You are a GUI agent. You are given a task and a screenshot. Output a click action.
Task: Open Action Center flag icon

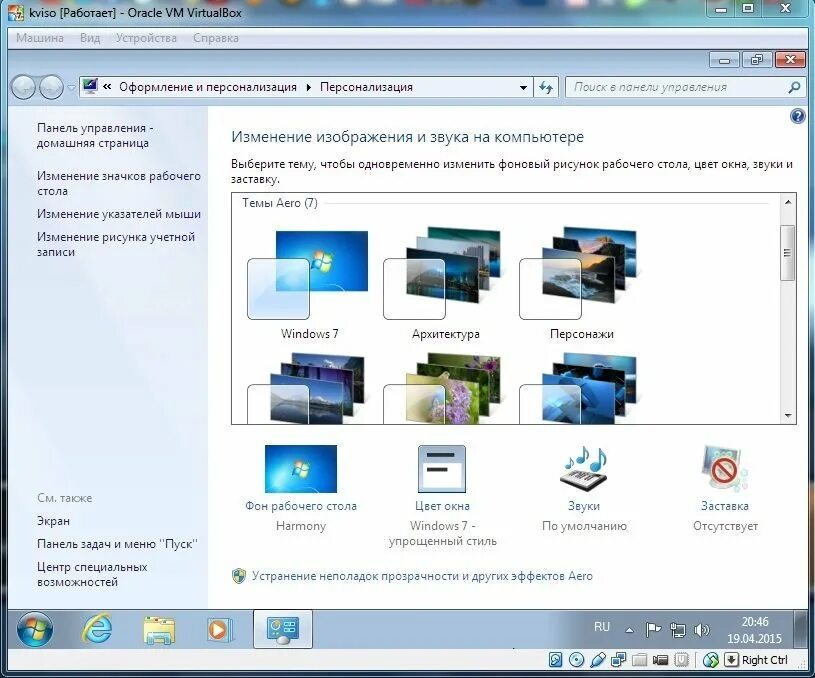(653, 630)
